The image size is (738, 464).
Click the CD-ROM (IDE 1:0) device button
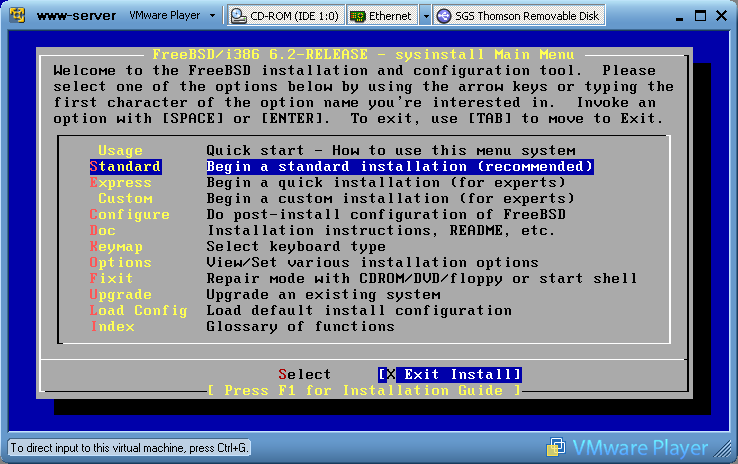click(286, 16)
